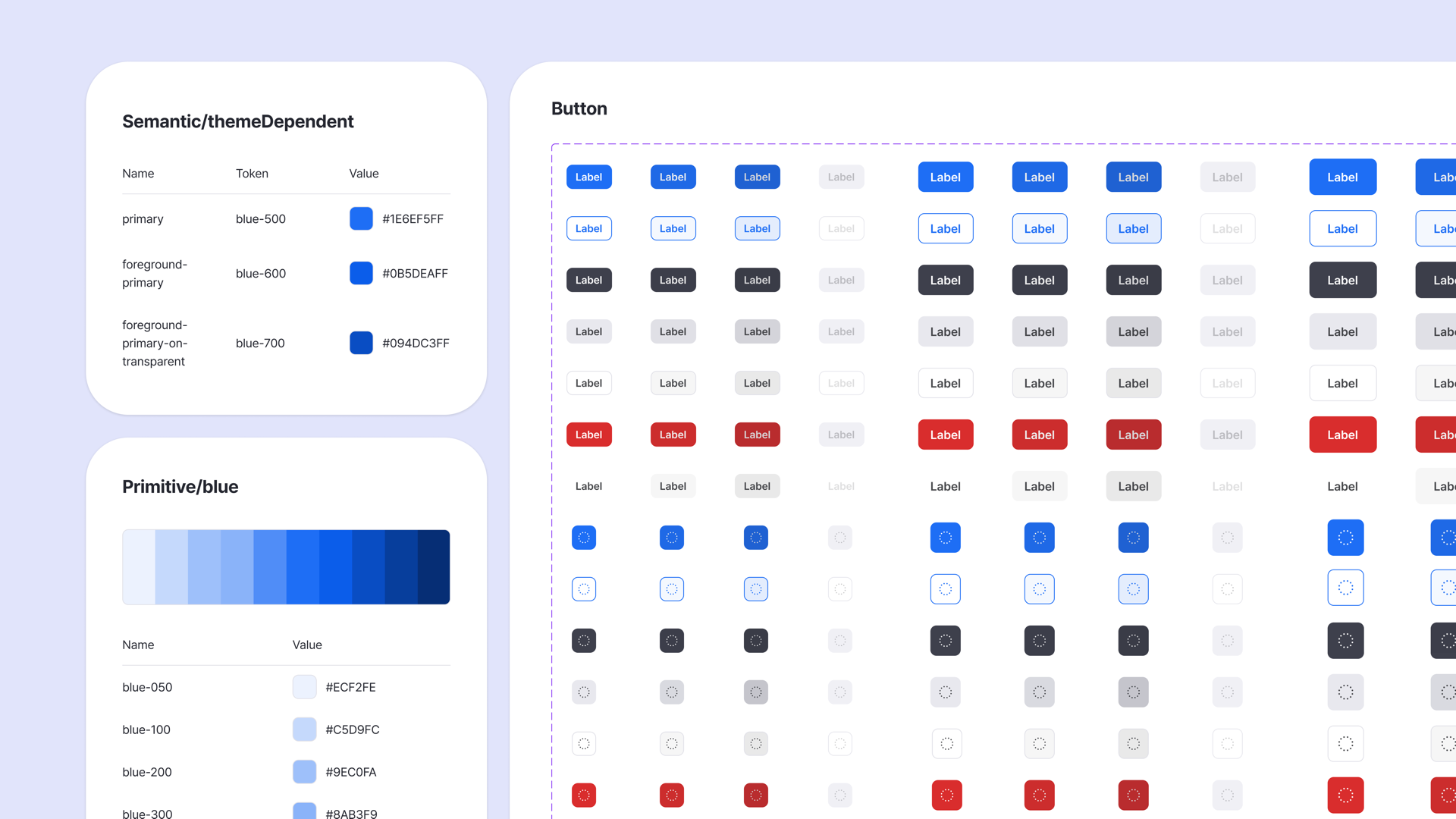This screenshot has height=819, width=1456.
Task: Click the "foreground-primary-on-transparent" name cell
Action: click(155, 344)
